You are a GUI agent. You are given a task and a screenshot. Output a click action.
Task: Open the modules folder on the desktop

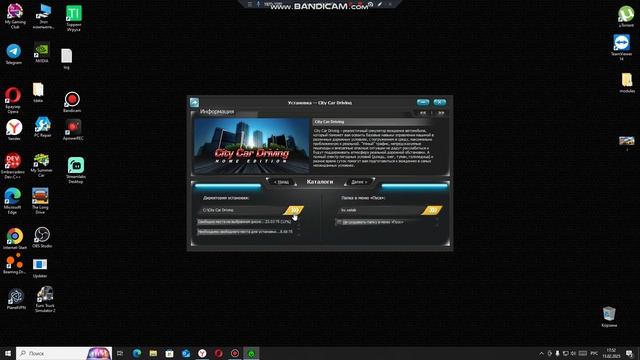point(627,83)
